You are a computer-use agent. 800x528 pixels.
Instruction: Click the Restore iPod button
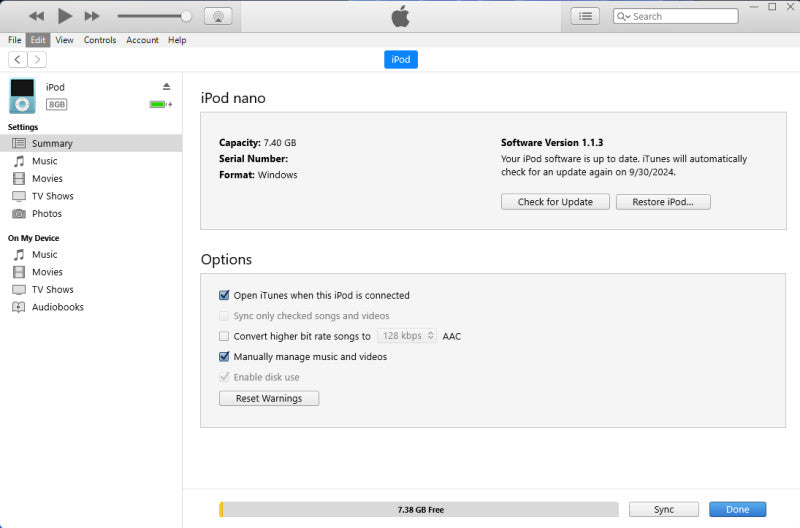pyautogui.click(x=663, y=202)
